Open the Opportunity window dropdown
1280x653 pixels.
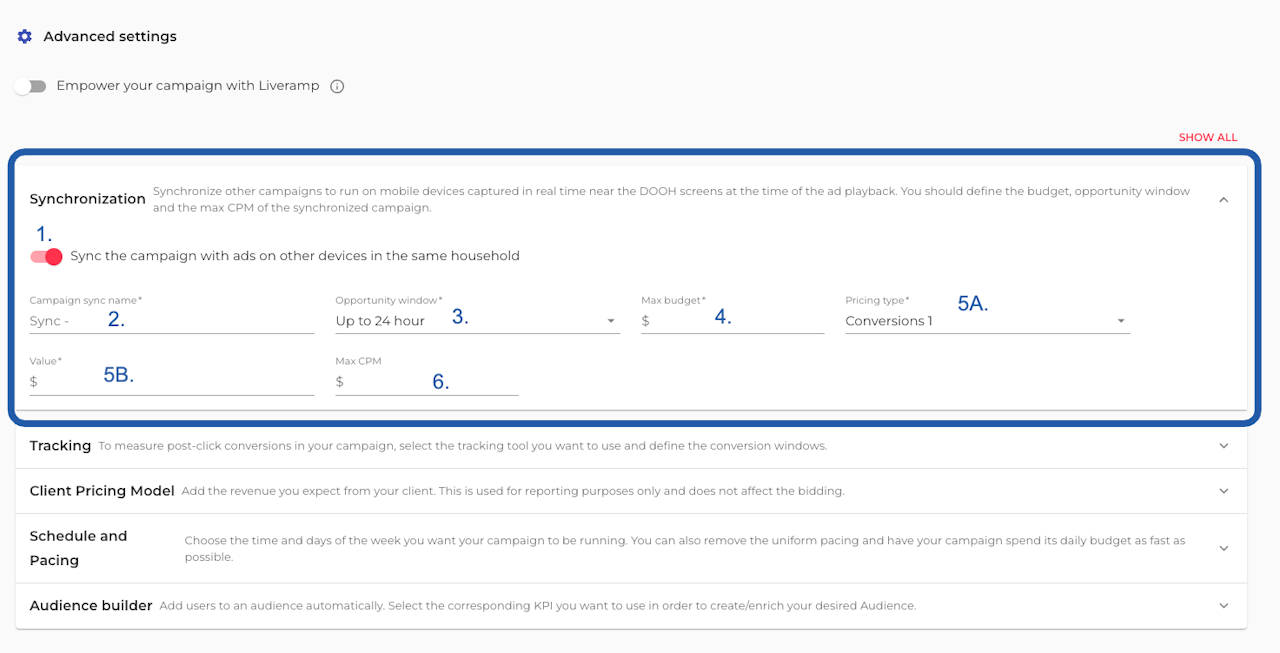pyautogui.click(x=476, y=321)
